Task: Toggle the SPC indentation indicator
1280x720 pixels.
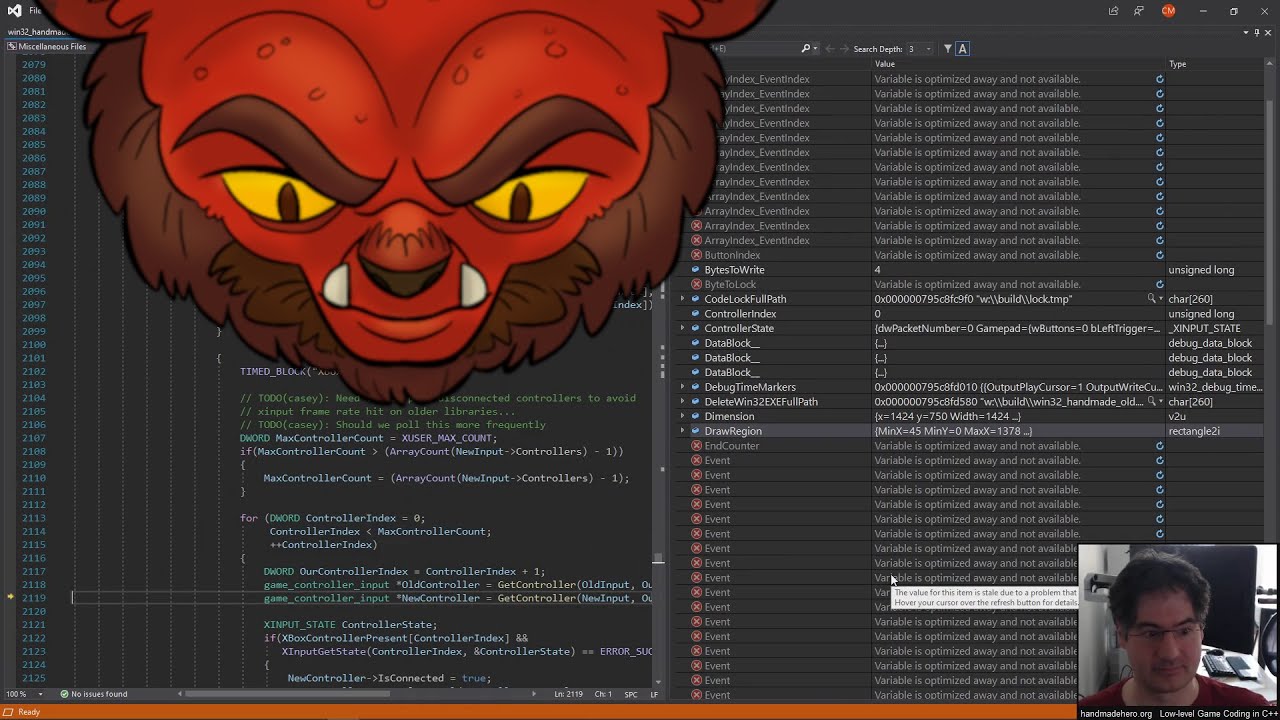Action: [x=631, y=694]
